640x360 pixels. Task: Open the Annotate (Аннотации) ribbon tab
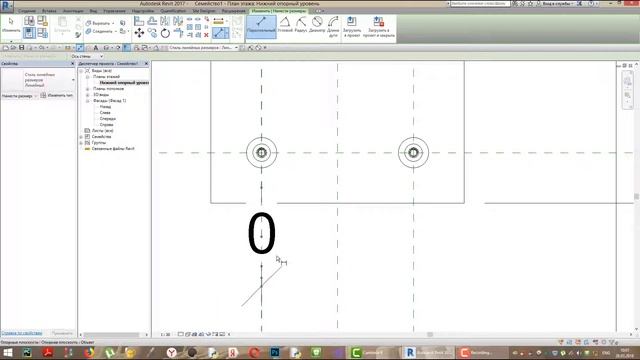[x=73, y=11]
